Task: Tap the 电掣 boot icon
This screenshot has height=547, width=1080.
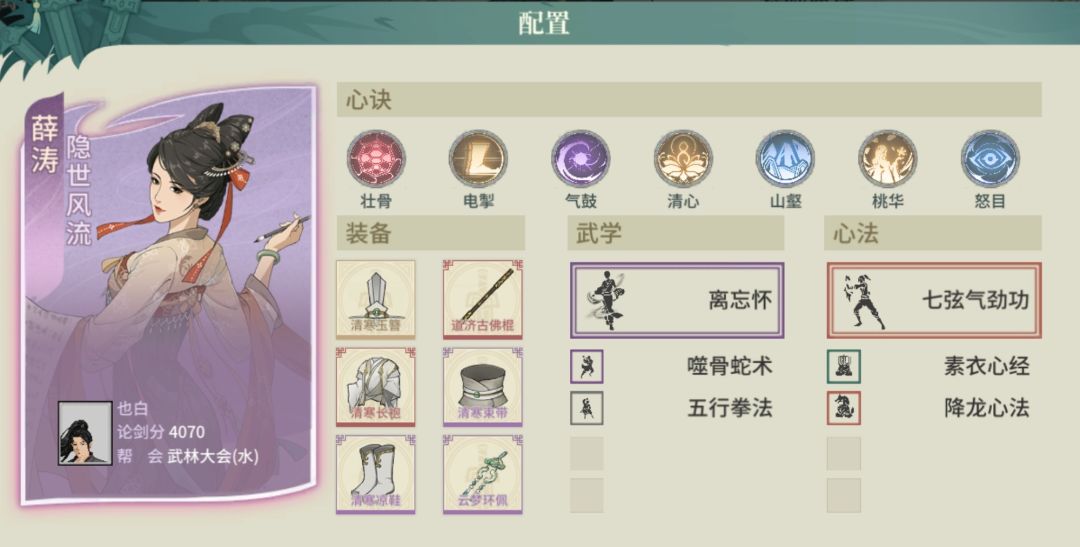Action: coord(478,159)
